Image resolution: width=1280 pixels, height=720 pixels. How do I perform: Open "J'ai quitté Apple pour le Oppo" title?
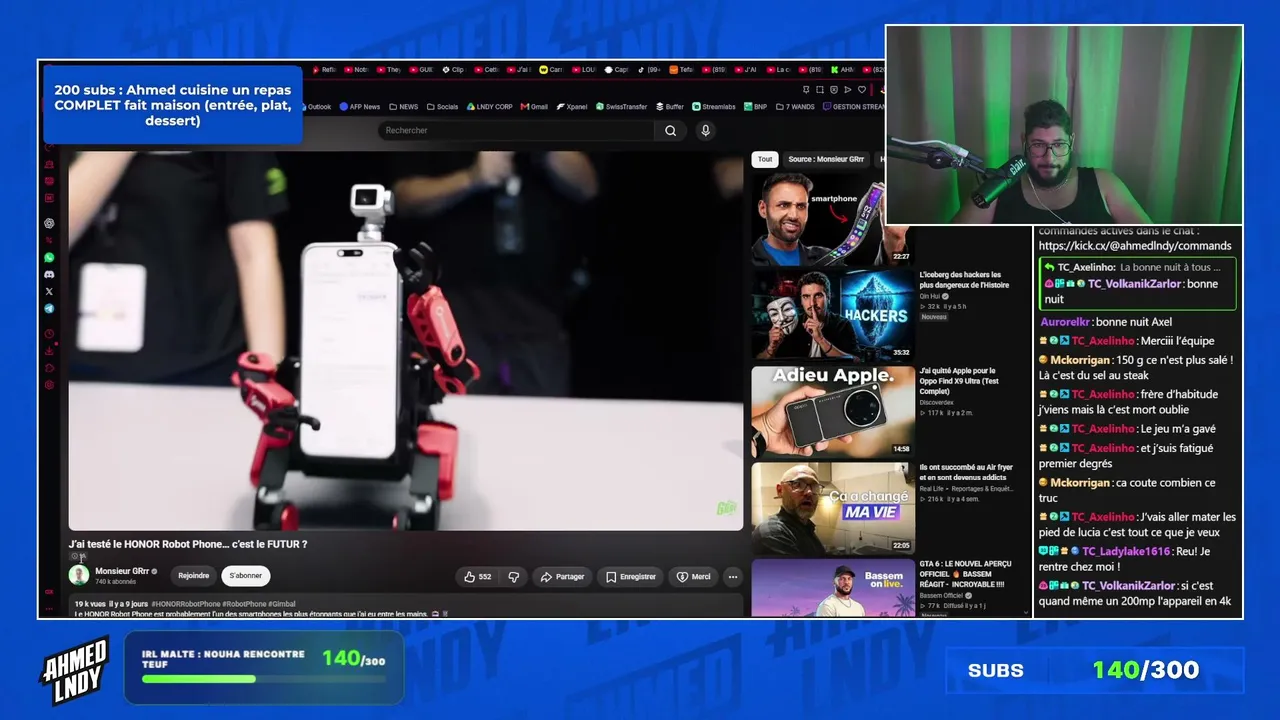pyautogui.click(x=960, y=381)
